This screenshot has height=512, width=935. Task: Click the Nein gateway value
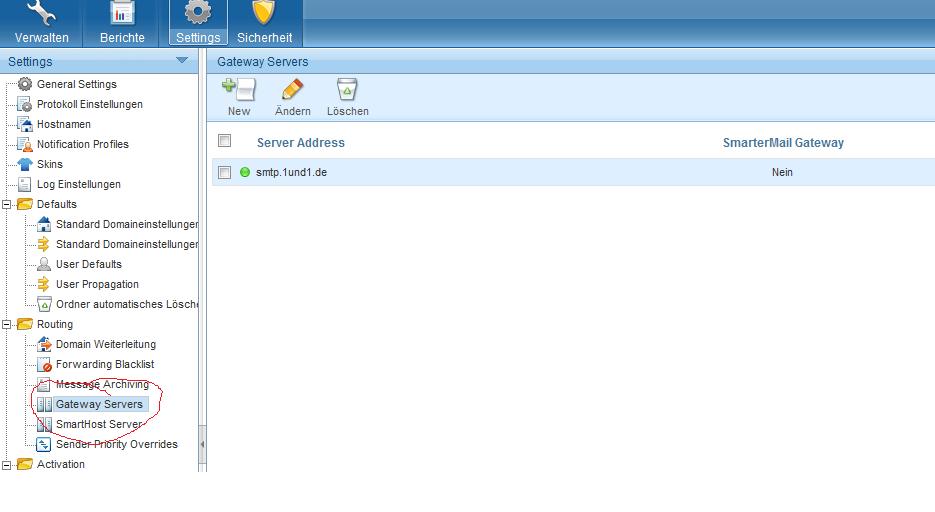tap(782, 172)
